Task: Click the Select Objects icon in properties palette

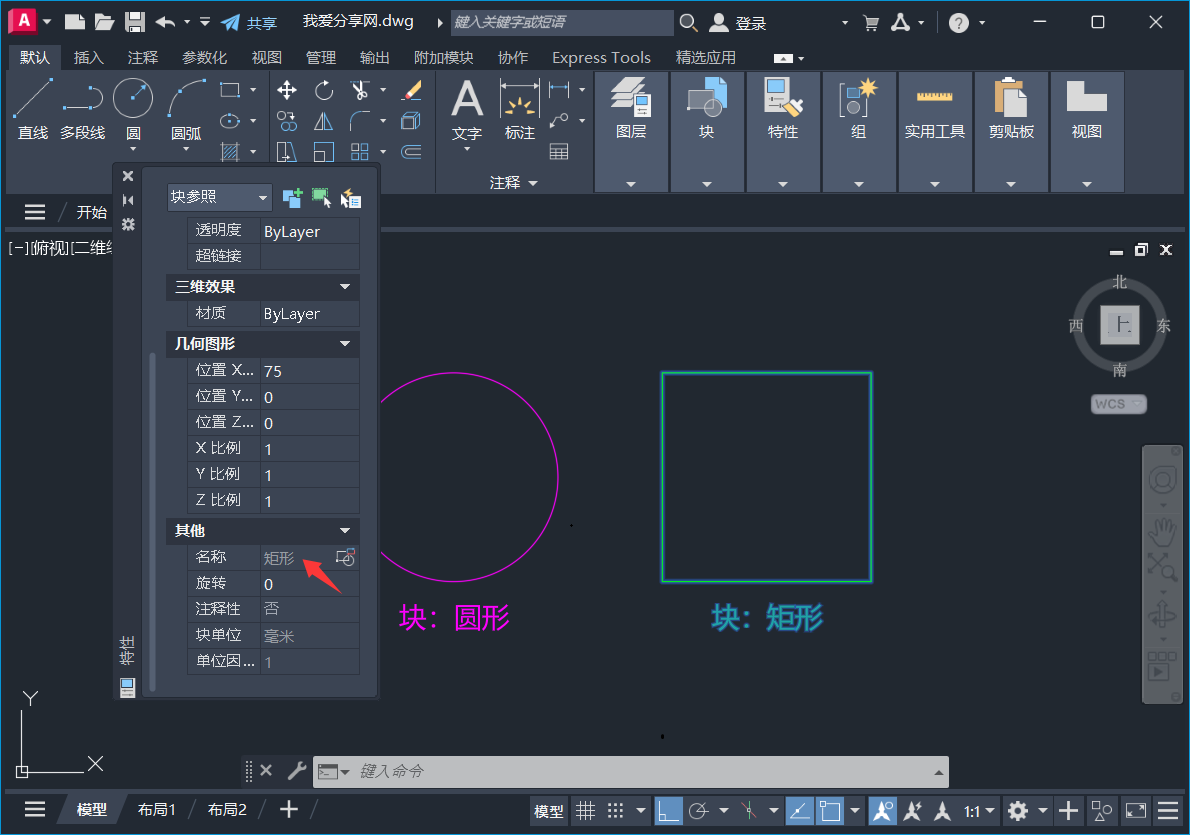Action: (x=321, y=198)
